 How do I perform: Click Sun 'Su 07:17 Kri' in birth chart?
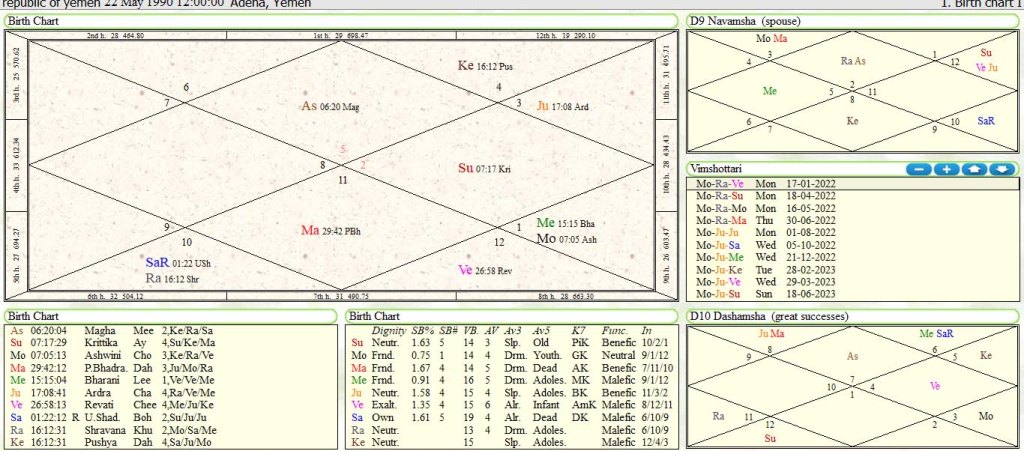486,168
